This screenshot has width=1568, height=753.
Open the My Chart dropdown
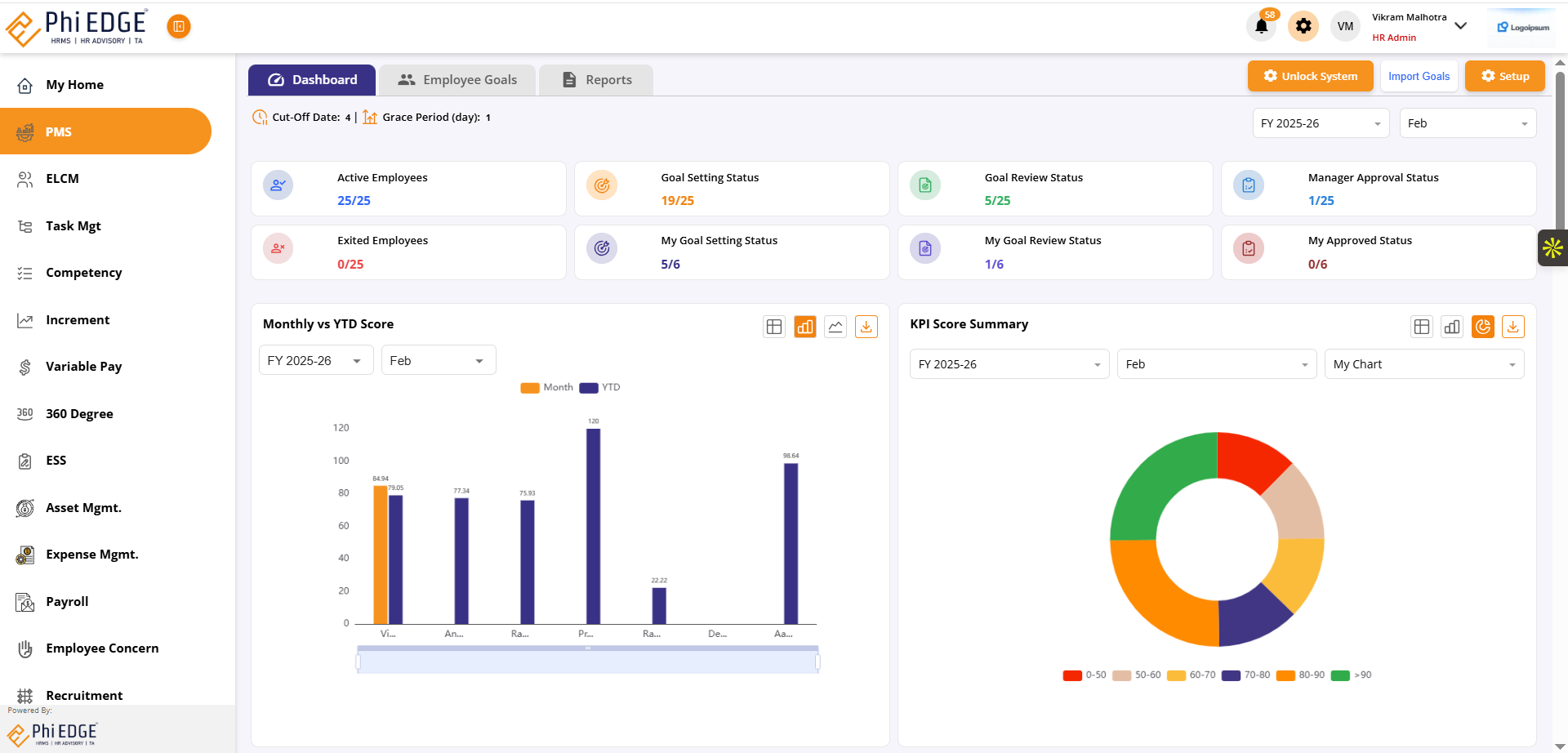point(1423,364)
